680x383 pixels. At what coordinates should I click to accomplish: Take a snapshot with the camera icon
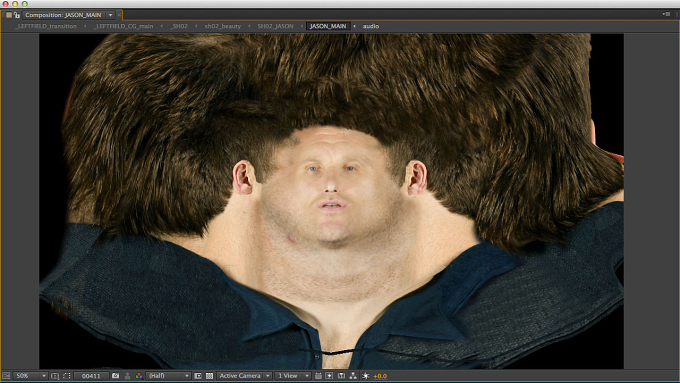tap(115, 376)
